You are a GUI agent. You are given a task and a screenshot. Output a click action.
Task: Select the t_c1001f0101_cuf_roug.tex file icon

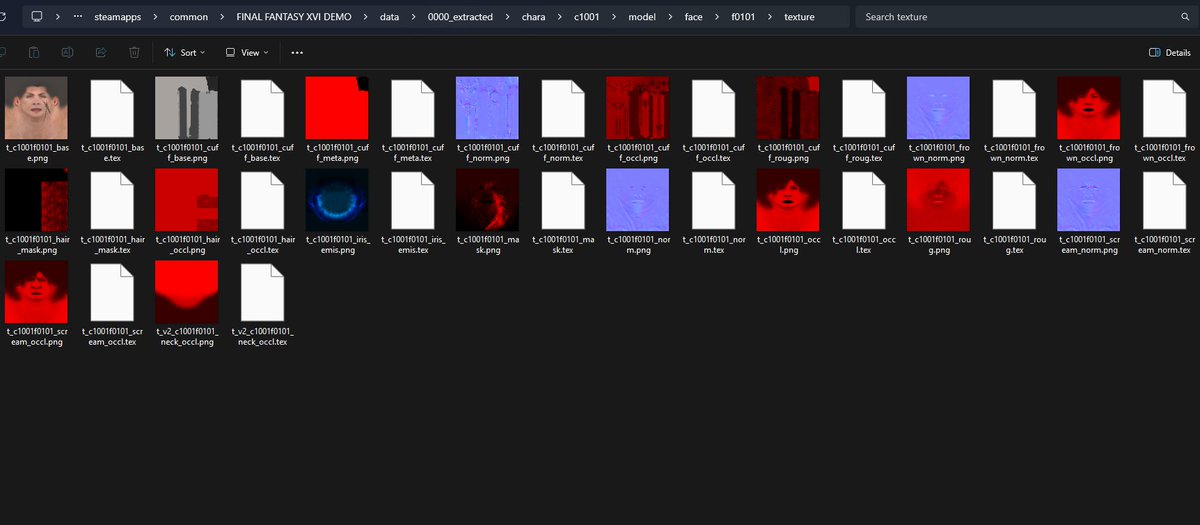pyautogui.click(x=863, y=108)
